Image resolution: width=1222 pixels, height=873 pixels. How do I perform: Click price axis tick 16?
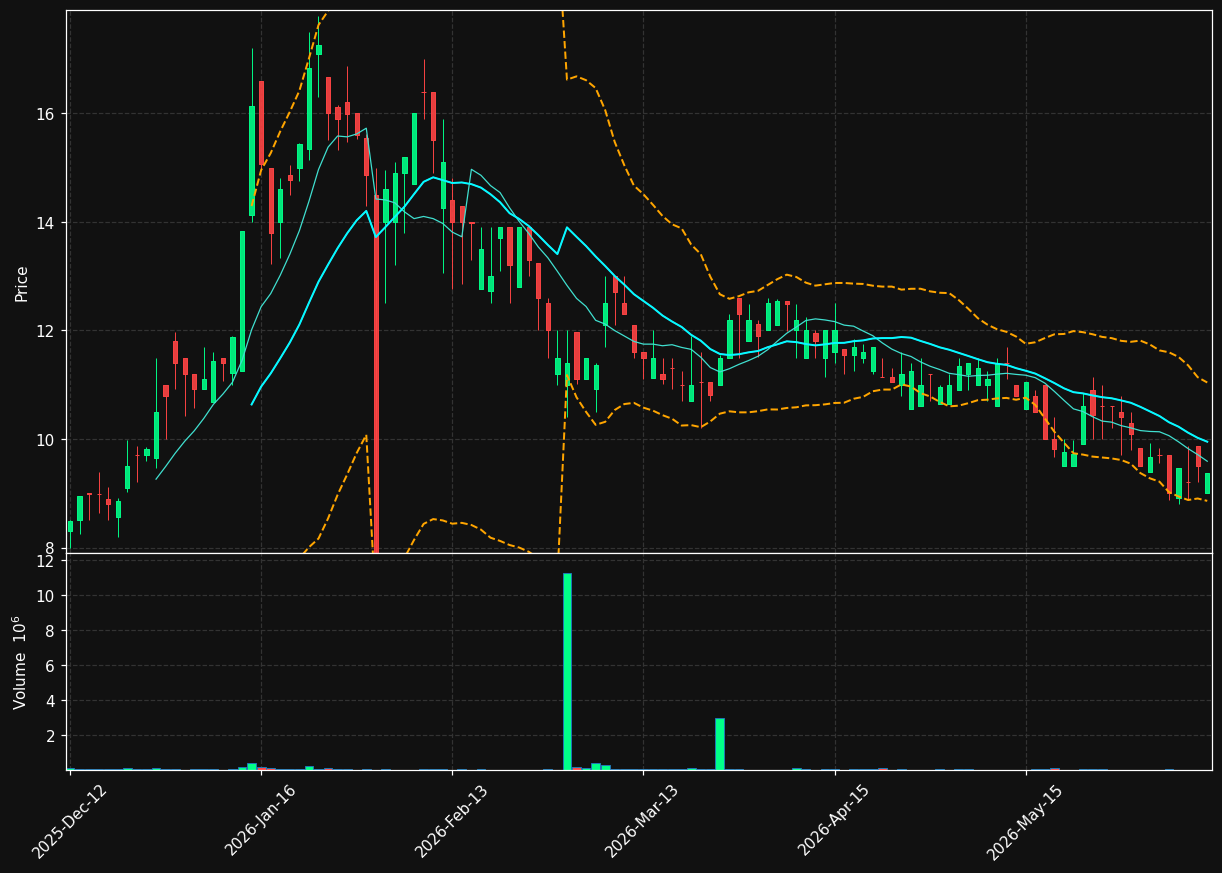[48, 114]
